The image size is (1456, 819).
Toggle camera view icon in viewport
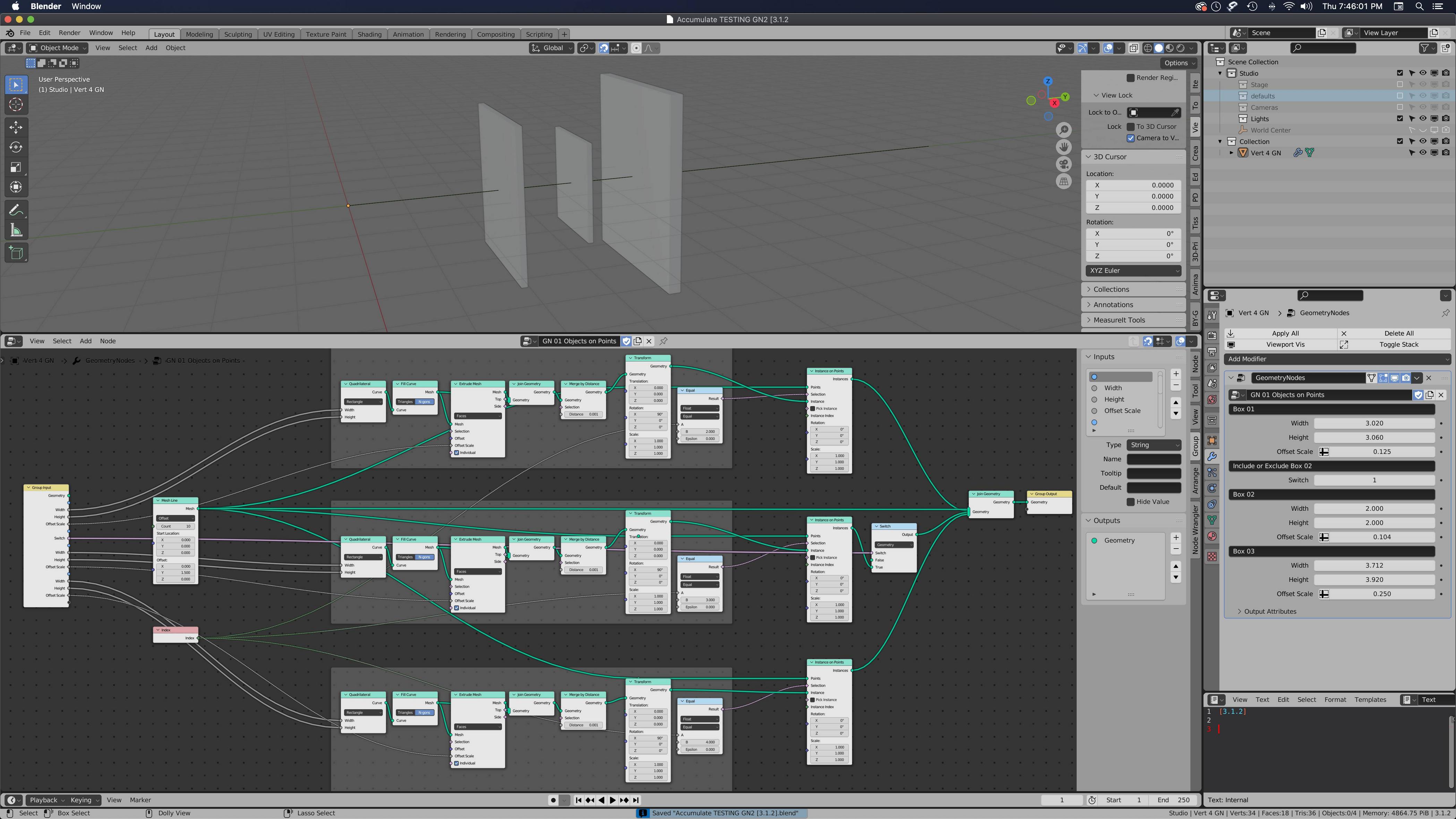click(x=1064, y=164)
